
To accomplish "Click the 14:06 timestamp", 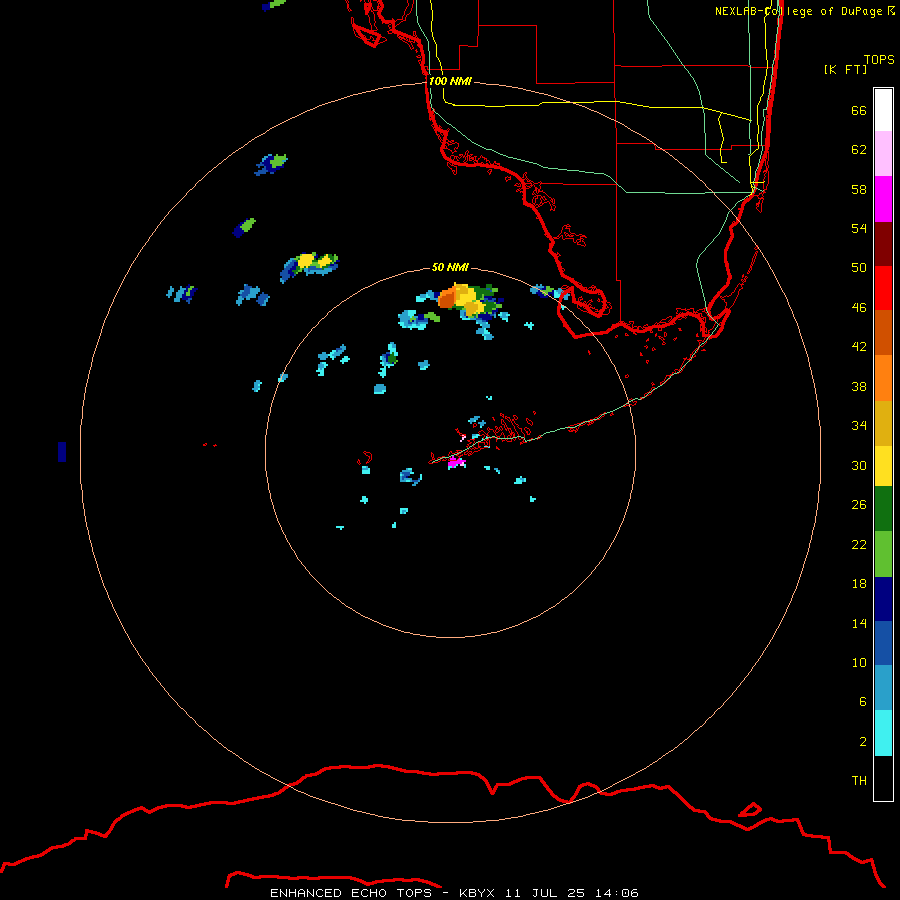I will [x=616, y=893].
